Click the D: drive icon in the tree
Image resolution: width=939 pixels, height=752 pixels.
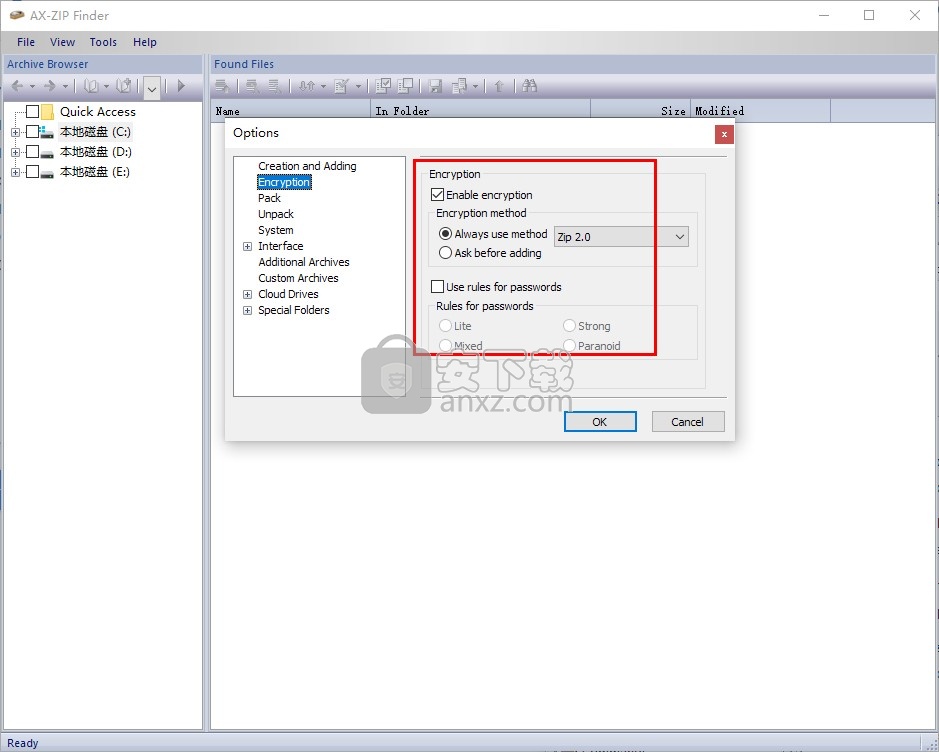pyautogui.click(x=47, y=153)
